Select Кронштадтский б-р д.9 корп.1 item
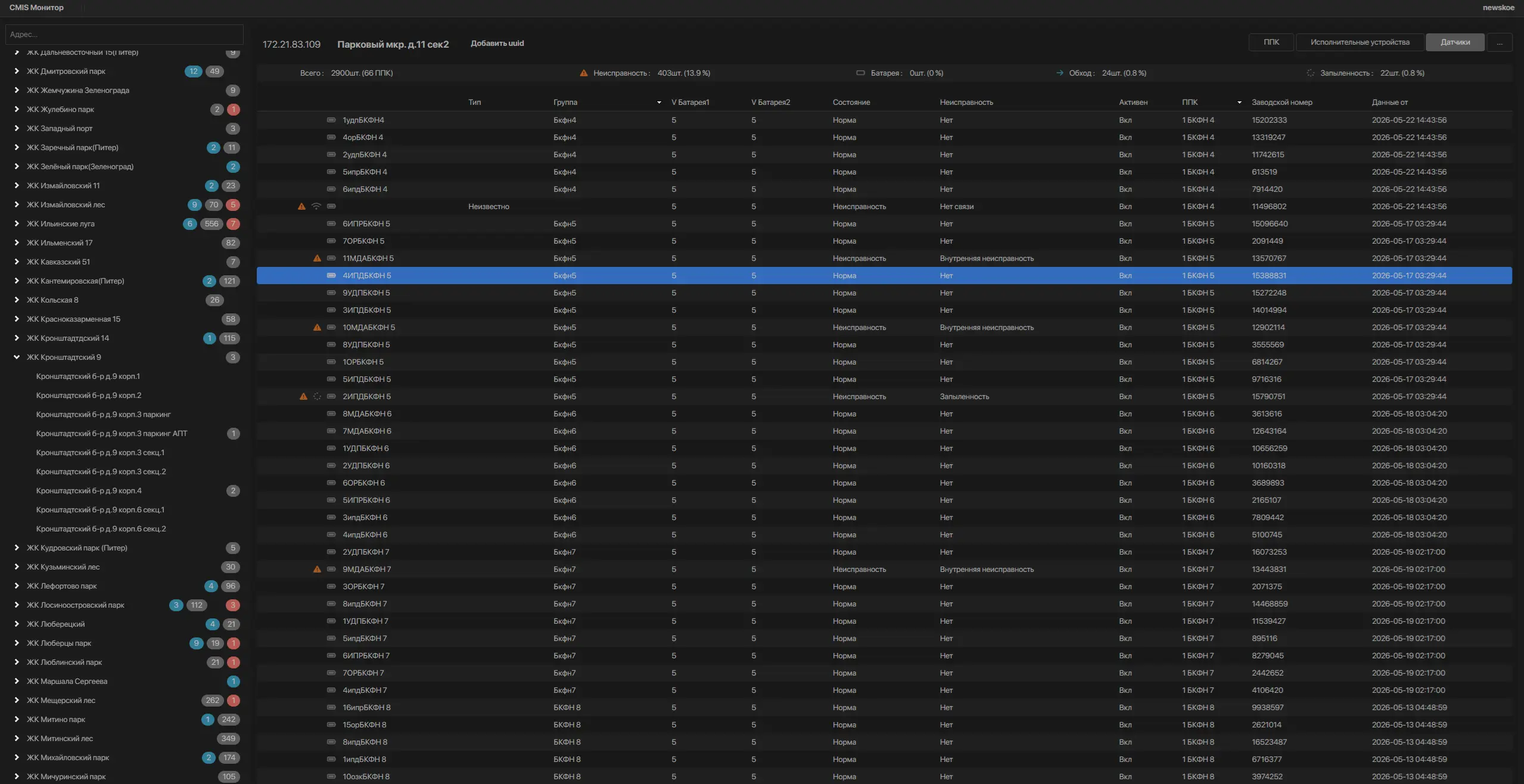The width and height of the screenshot is (1524, 784). 88,377
